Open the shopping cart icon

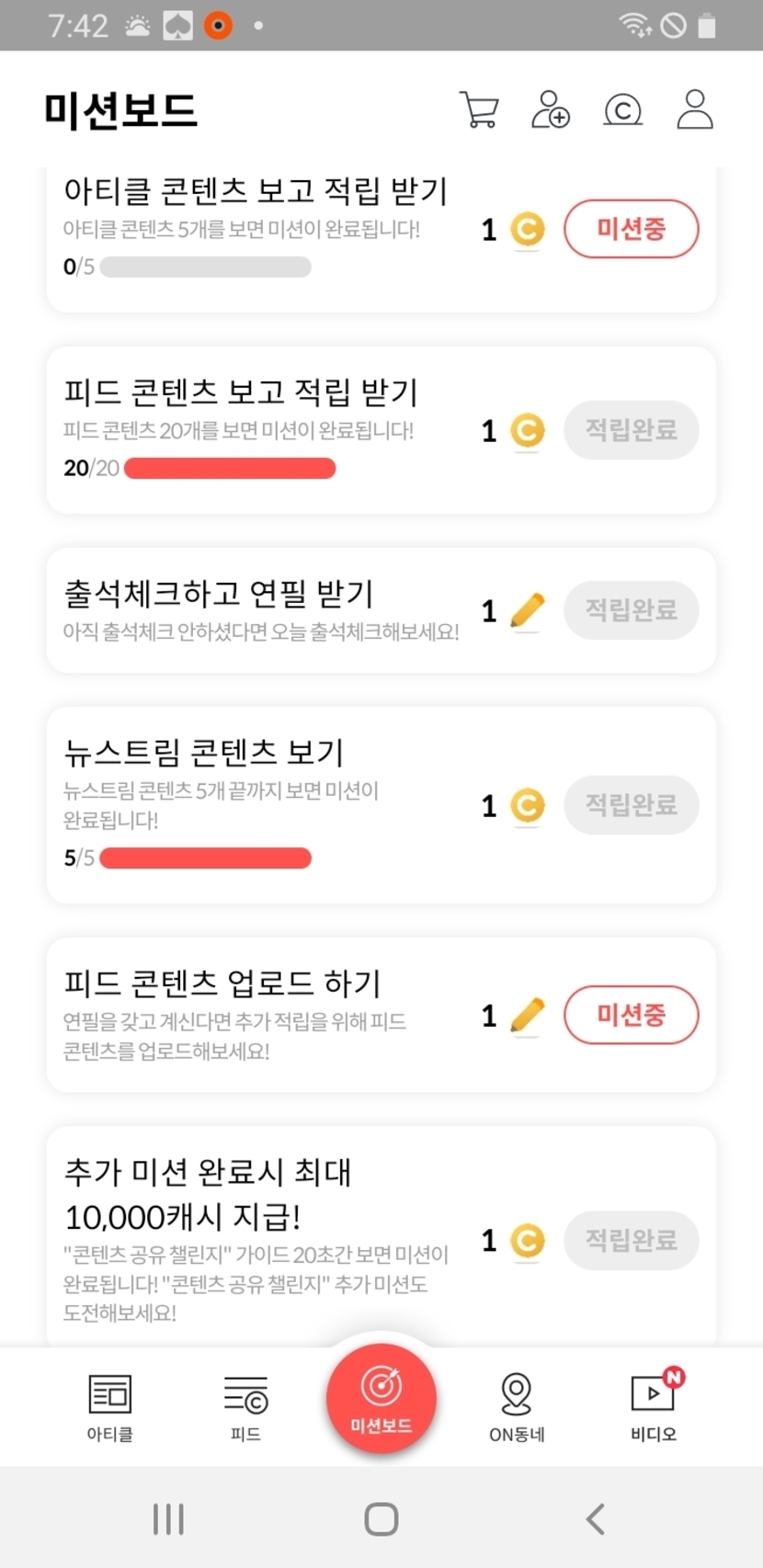[x=479, y=109]
